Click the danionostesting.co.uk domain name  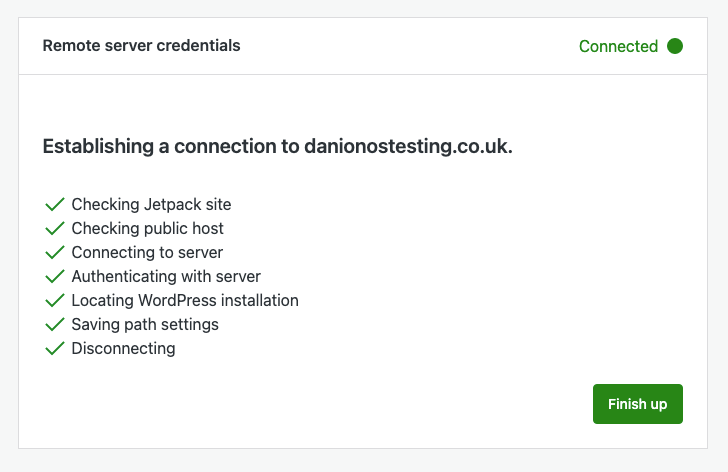tap(408, 147)
